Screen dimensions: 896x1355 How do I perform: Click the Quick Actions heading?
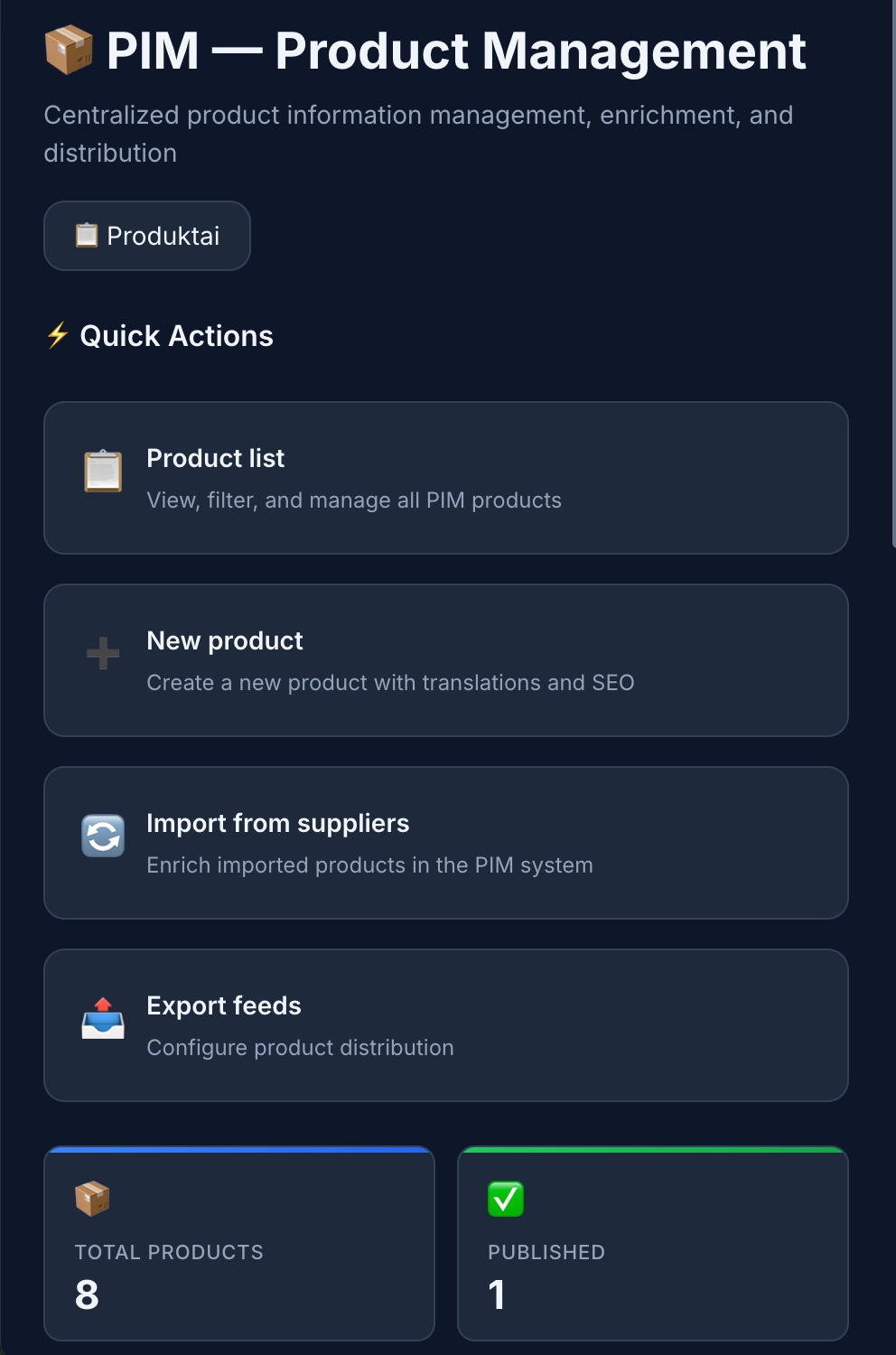pos(176,335)
